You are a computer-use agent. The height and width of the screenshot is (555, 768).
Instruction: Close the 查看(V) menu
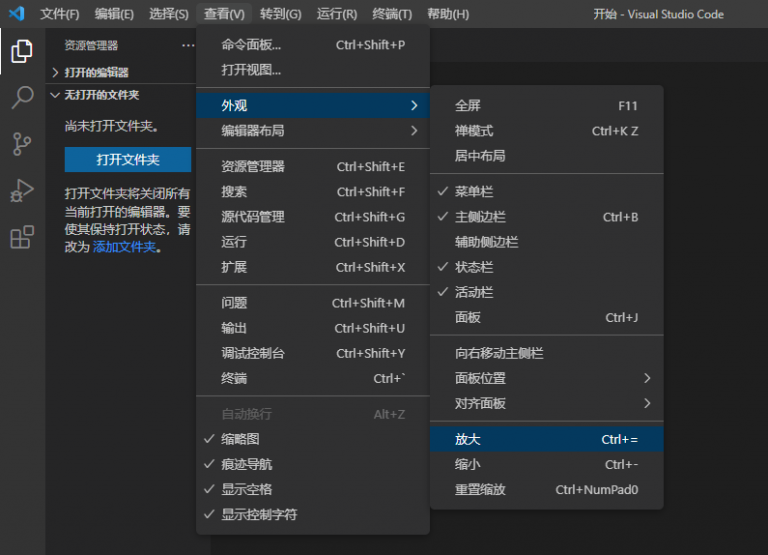(x=224, y=14)
